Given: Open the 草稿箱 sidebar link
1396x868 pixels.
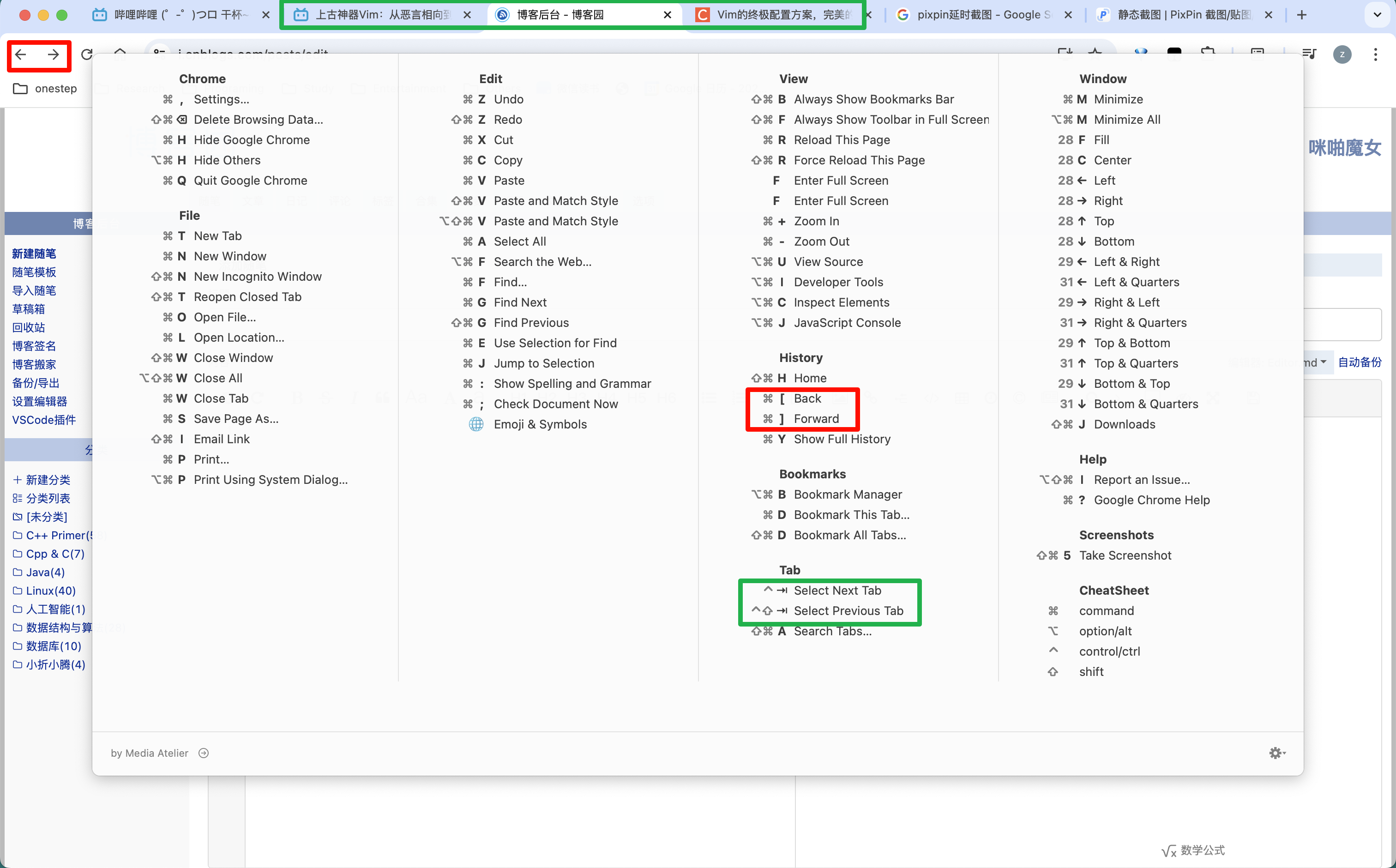Looking at the screenshot, I should (x=28, y=309).
